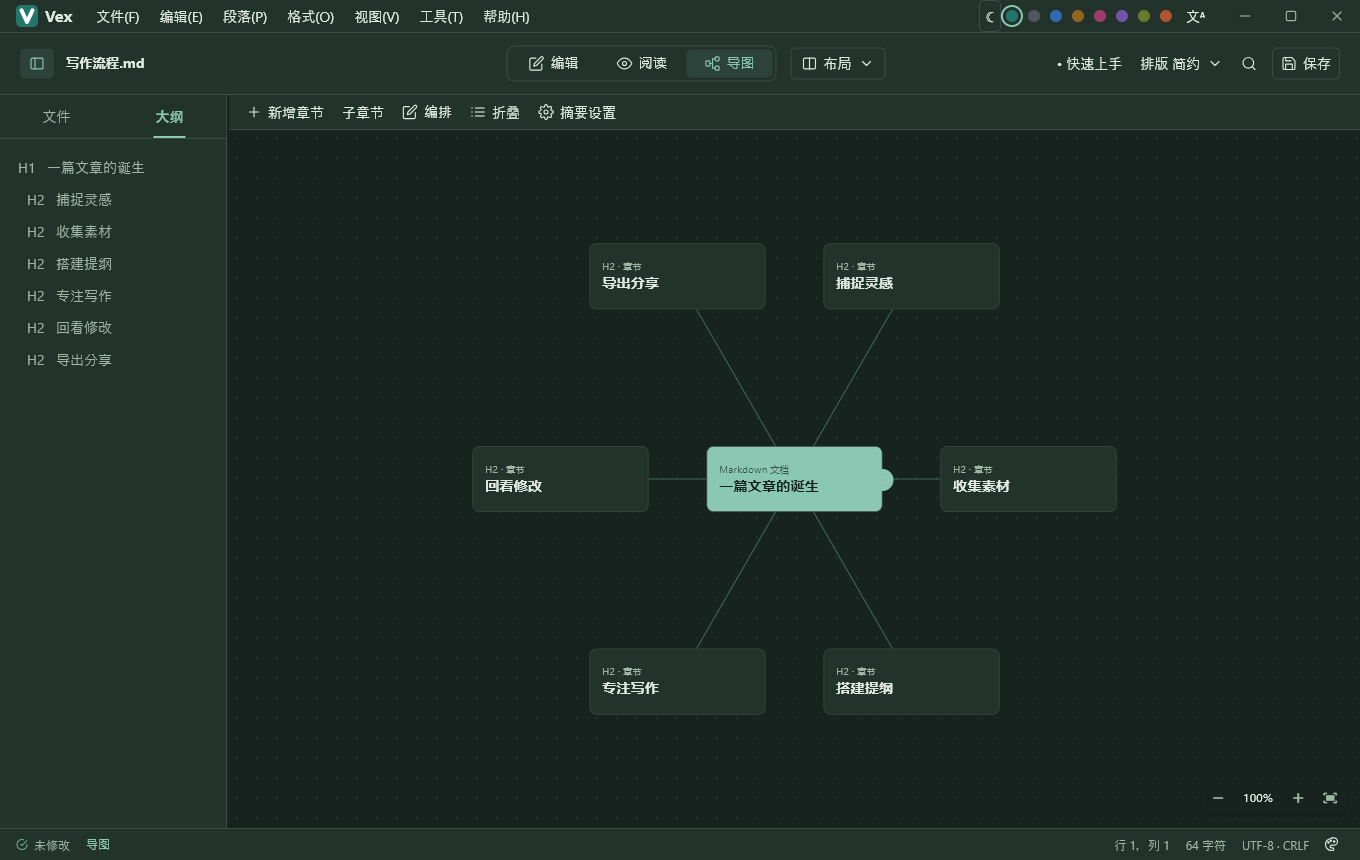
Task: Click the 导出分享 mind map node
Action: pos(677,276)
